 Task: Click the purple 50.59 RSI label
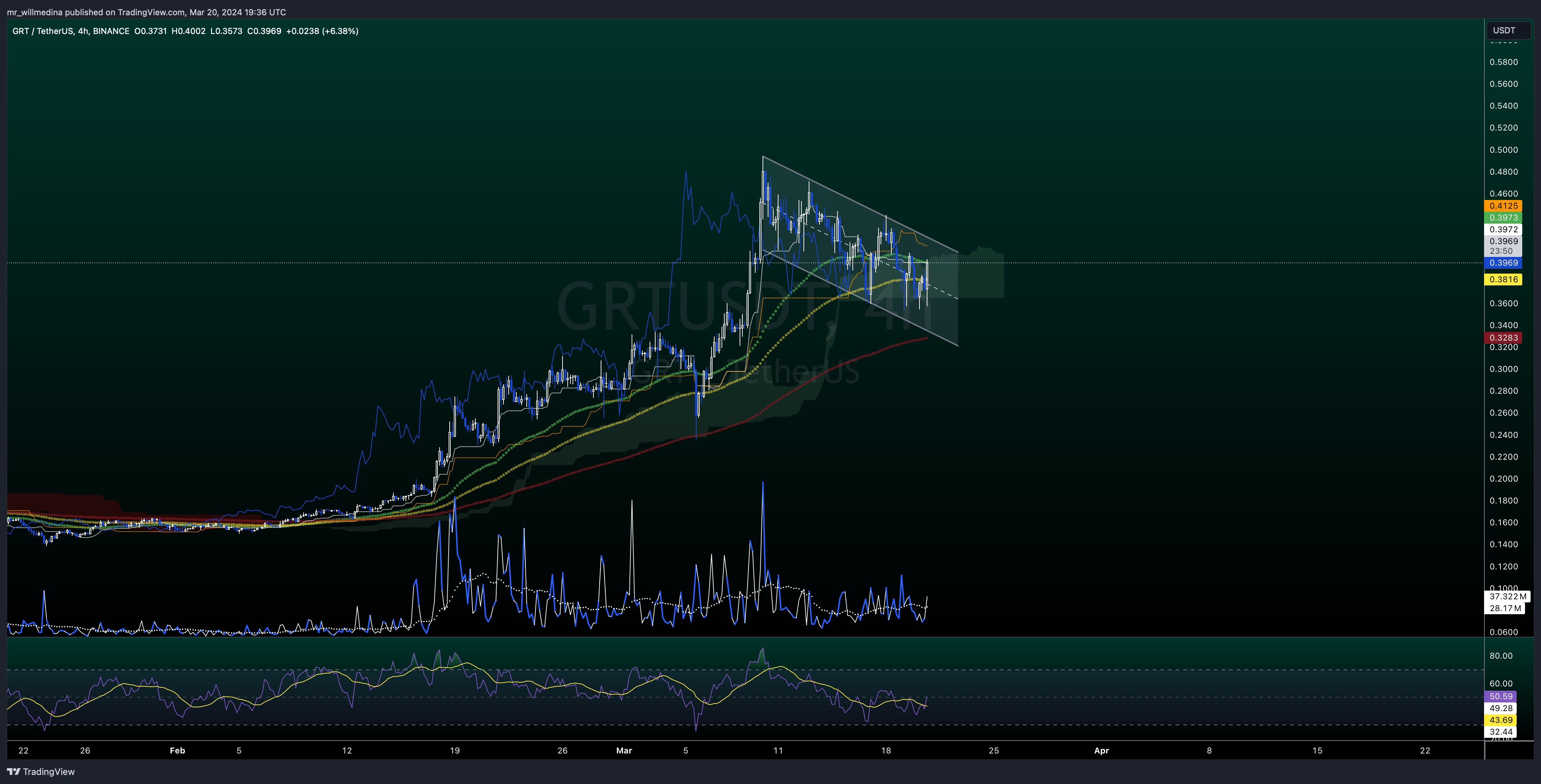pos(1501,696)
